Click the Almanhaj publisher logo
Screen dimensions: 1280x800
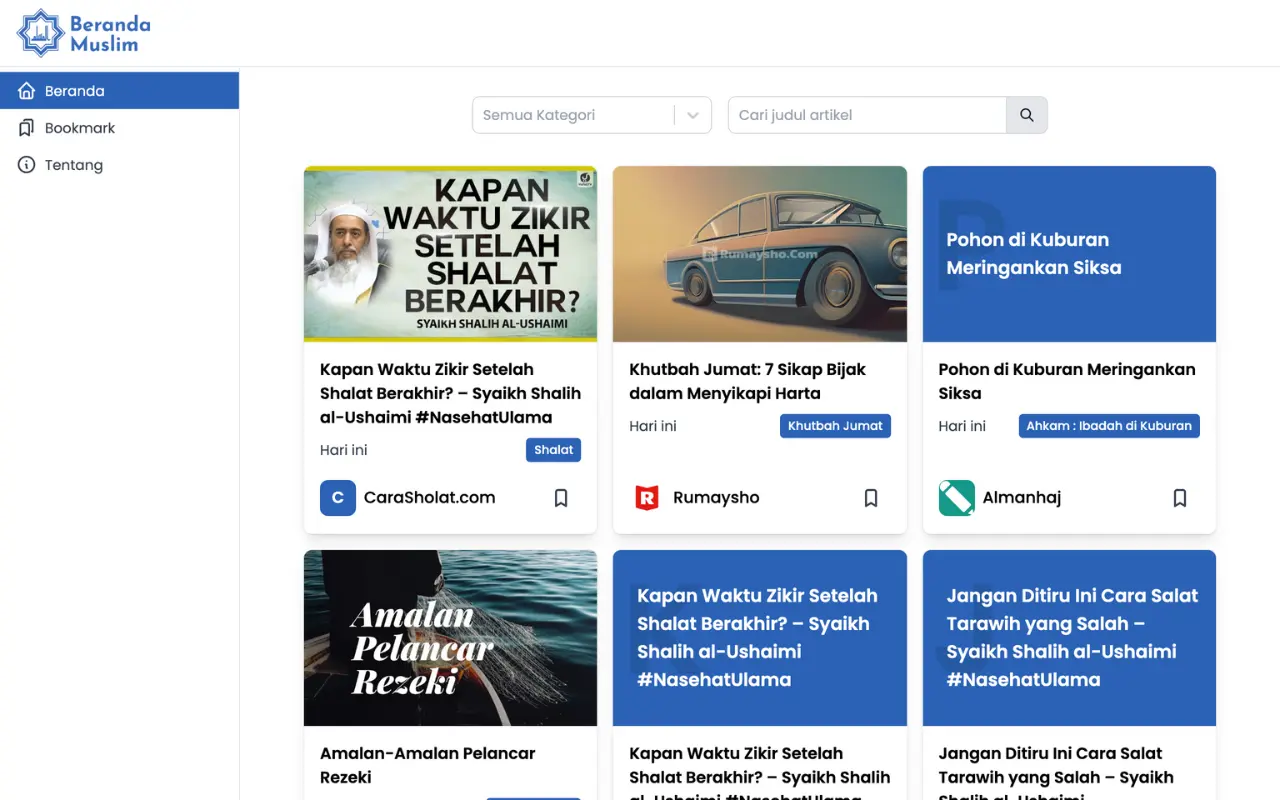tap(956, 497)
